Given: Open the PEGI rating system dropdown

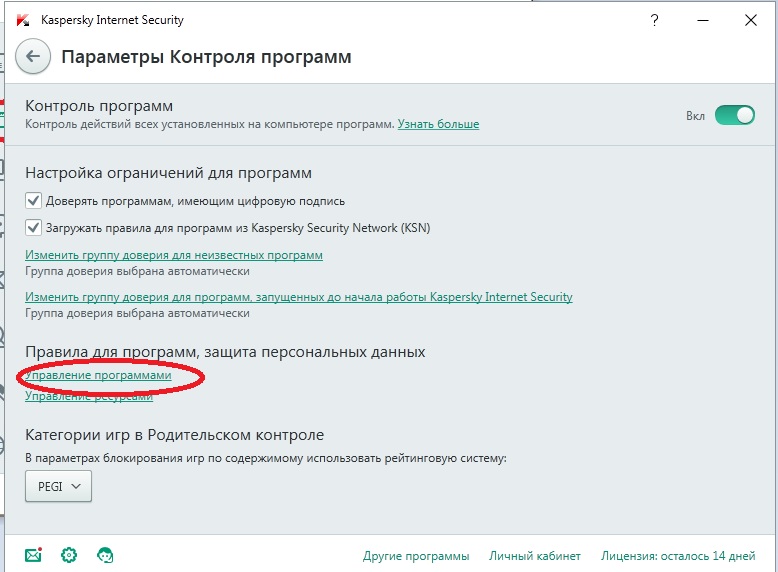Looking at the screenshot, I should pyautogui.click(x=59, y=486).
